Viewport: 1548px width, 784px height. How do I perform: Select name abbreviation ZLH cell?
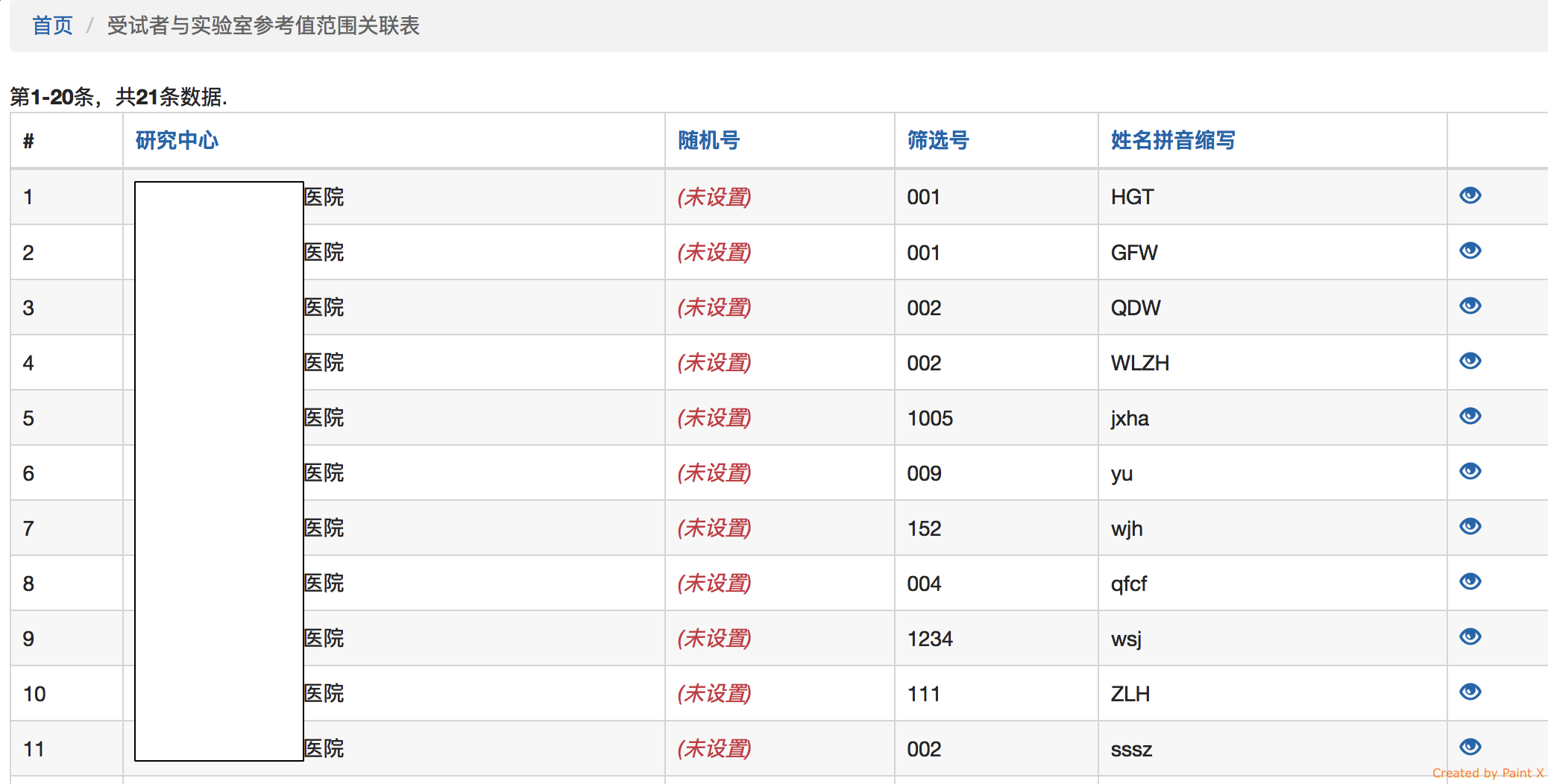click(x=1272, y=694)
